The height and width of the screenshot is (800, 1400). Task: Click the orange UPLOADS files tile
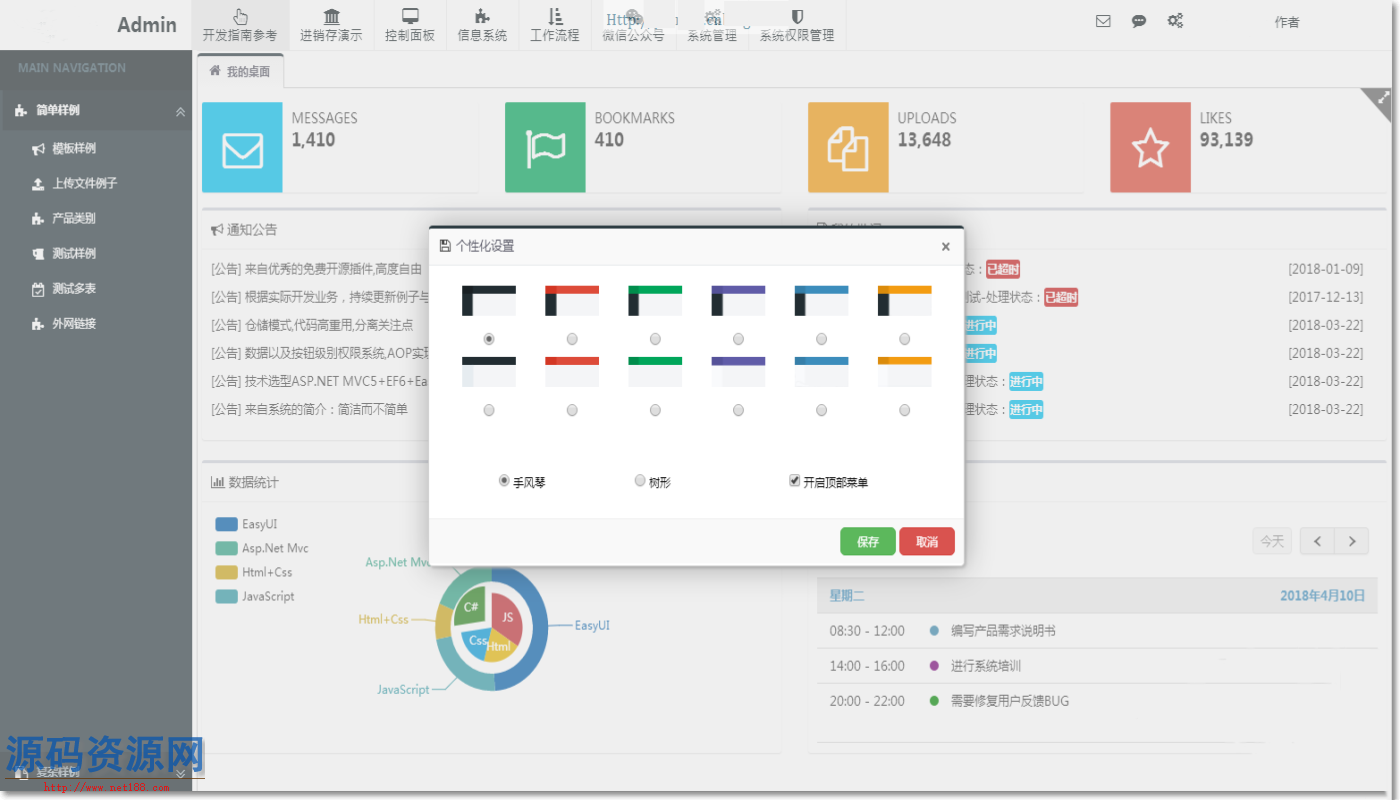pyautogui.click(x=848, y=147)
